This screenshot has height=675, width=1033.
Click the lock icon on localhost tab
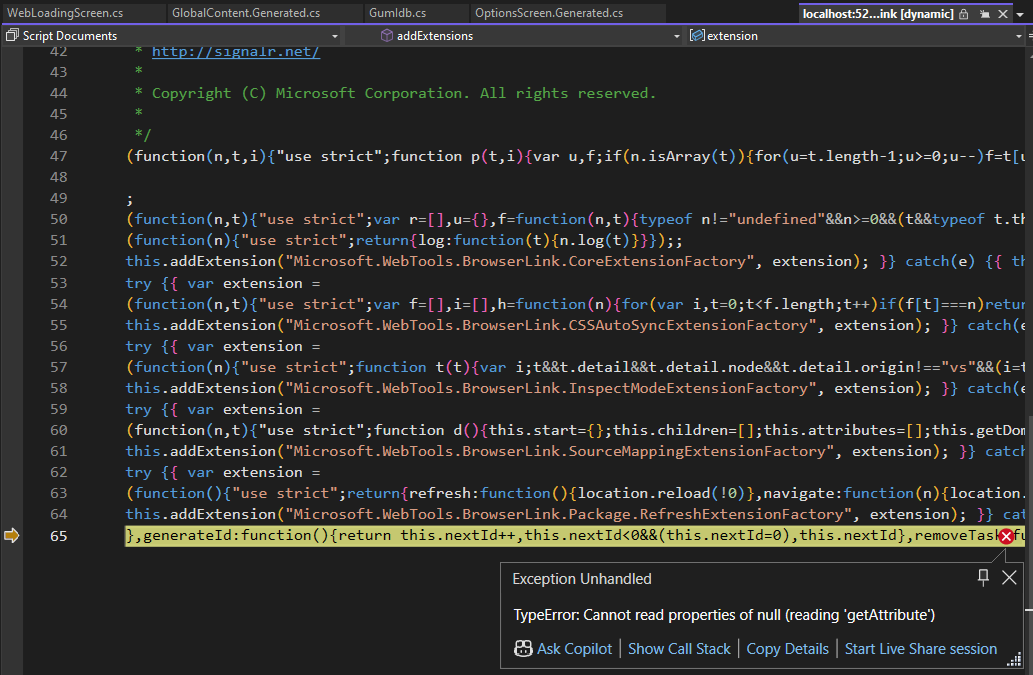pyautogui.click(x=964, y=14)
